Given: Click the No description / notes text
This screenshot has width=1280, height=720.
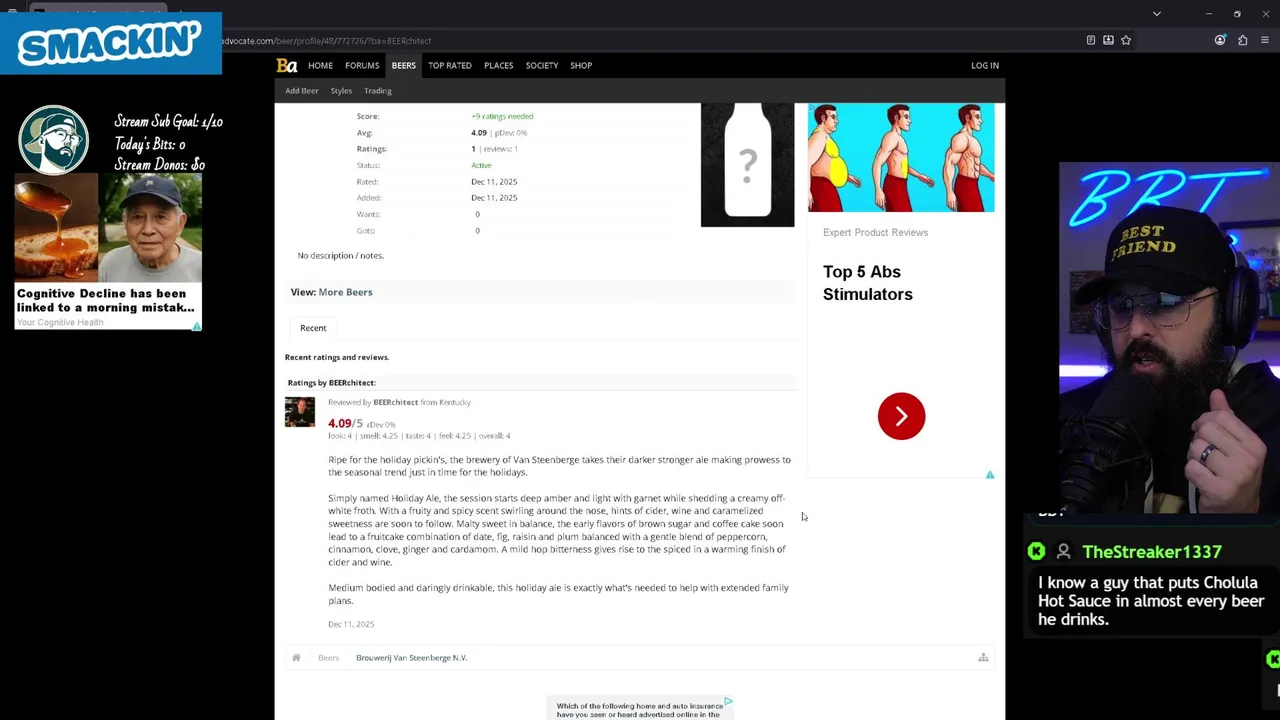Looking at the screenshot, I should [340, 256].
